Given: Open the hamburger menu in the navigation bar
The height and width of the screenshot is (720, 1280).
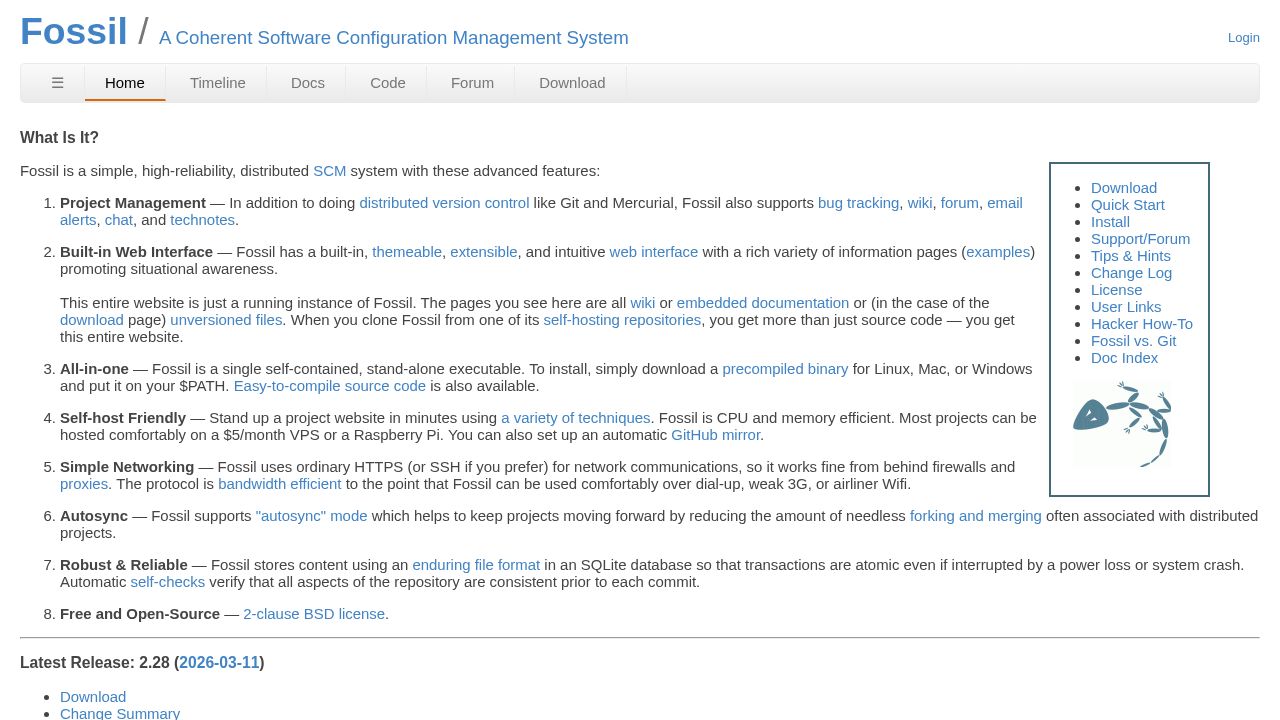Looking at the screenshot, I should pyautogui.click(x=58, y=83).
